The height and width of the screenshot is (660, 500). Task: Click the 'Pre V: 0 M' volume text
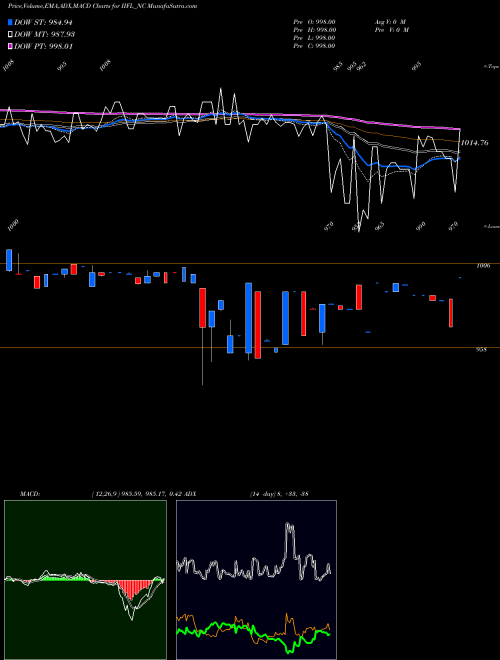point(391,30)
